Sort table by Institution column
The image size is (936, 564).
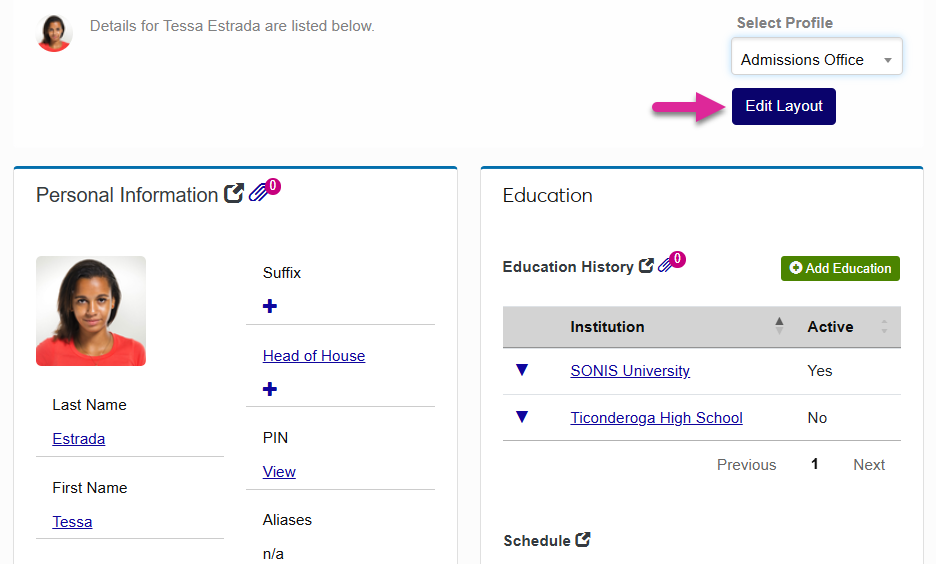tap(779, 326)
